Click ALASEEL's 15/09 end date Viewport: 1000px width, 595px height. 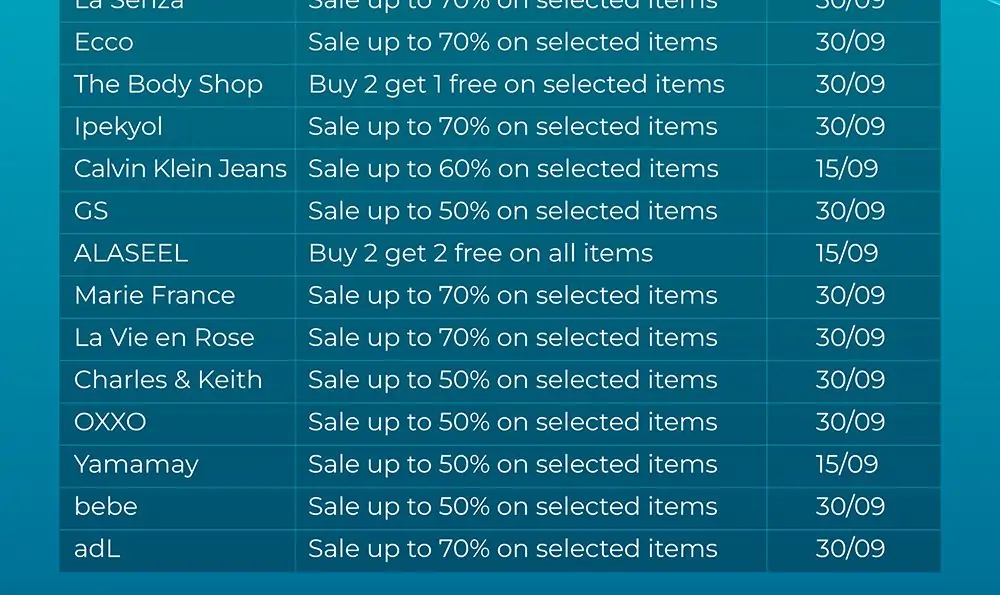(847, 253)
